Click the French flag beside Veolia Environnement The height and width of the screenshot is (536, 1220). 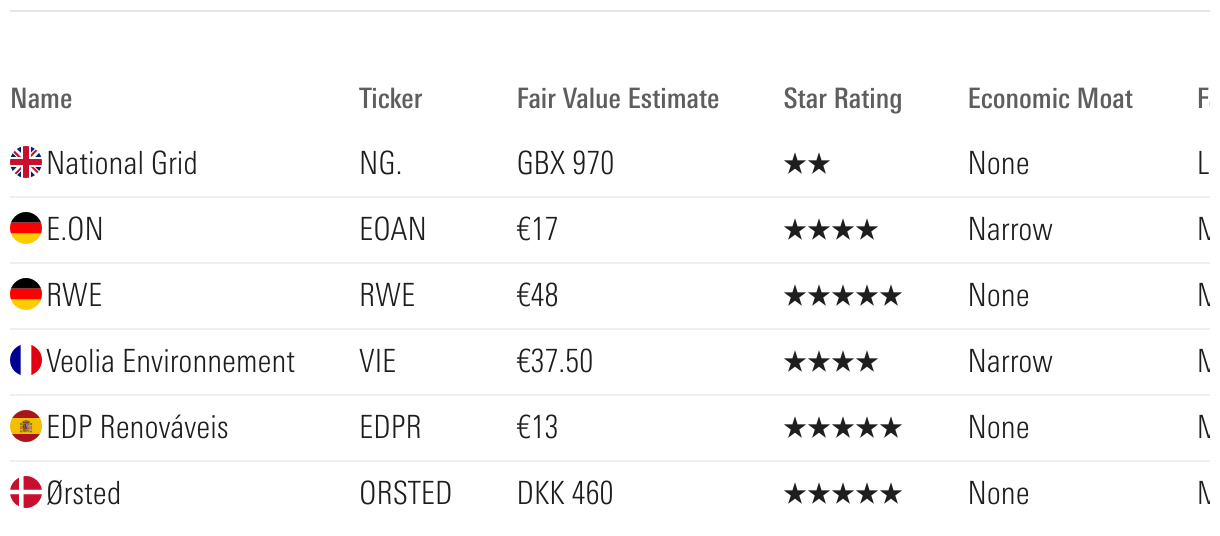point(26,361)
